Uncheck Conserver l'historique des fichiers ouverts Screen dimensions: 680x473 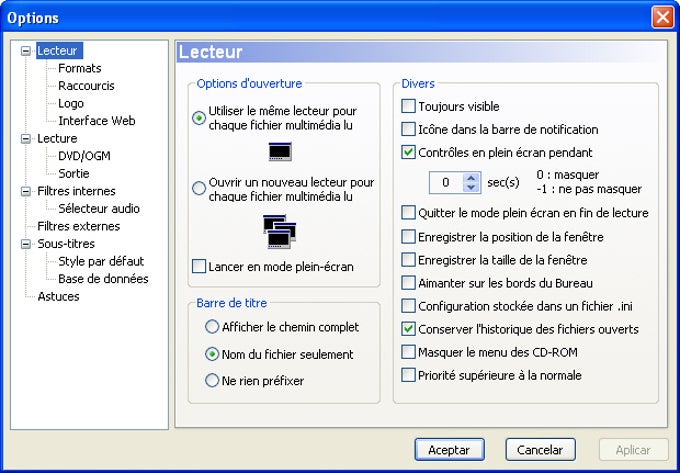[408, 329]
